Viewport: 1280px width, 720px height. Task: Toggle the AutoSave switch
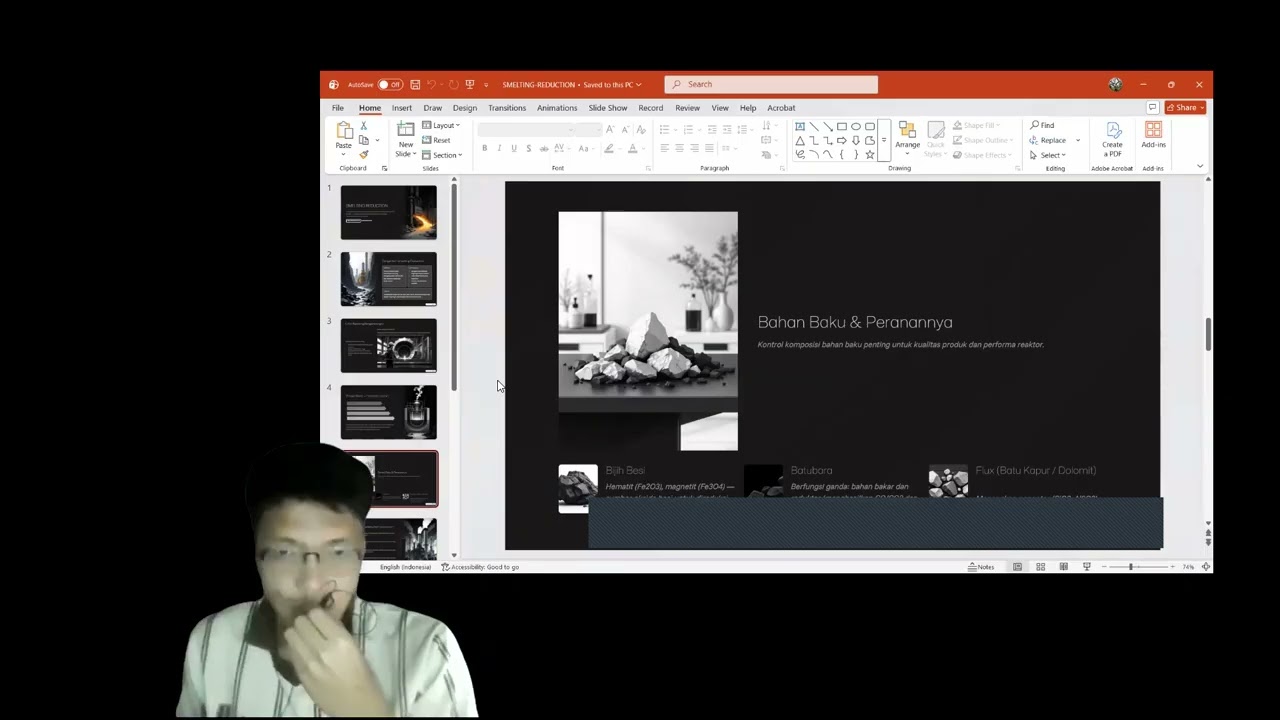click(390, 85)
